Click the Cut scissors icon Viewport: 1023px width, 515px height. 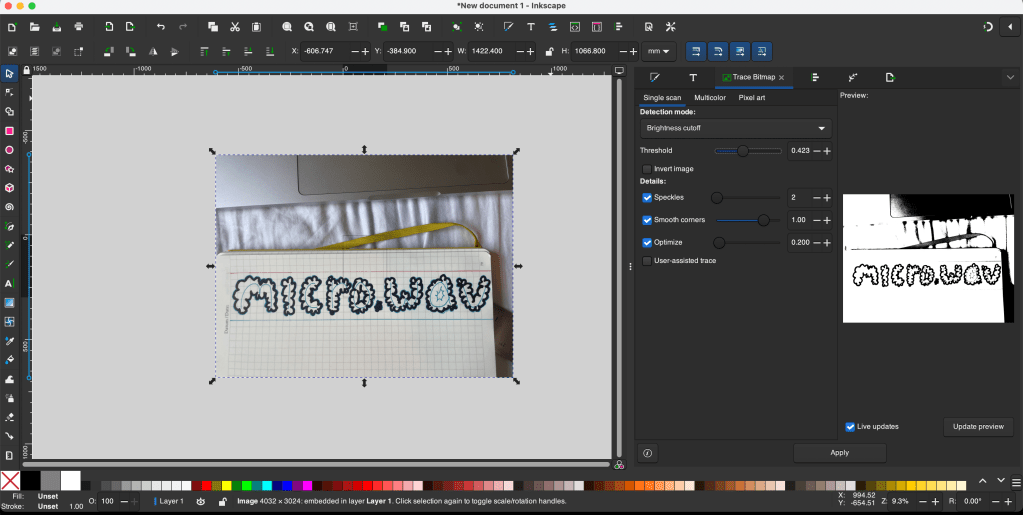tap(234, 27)
